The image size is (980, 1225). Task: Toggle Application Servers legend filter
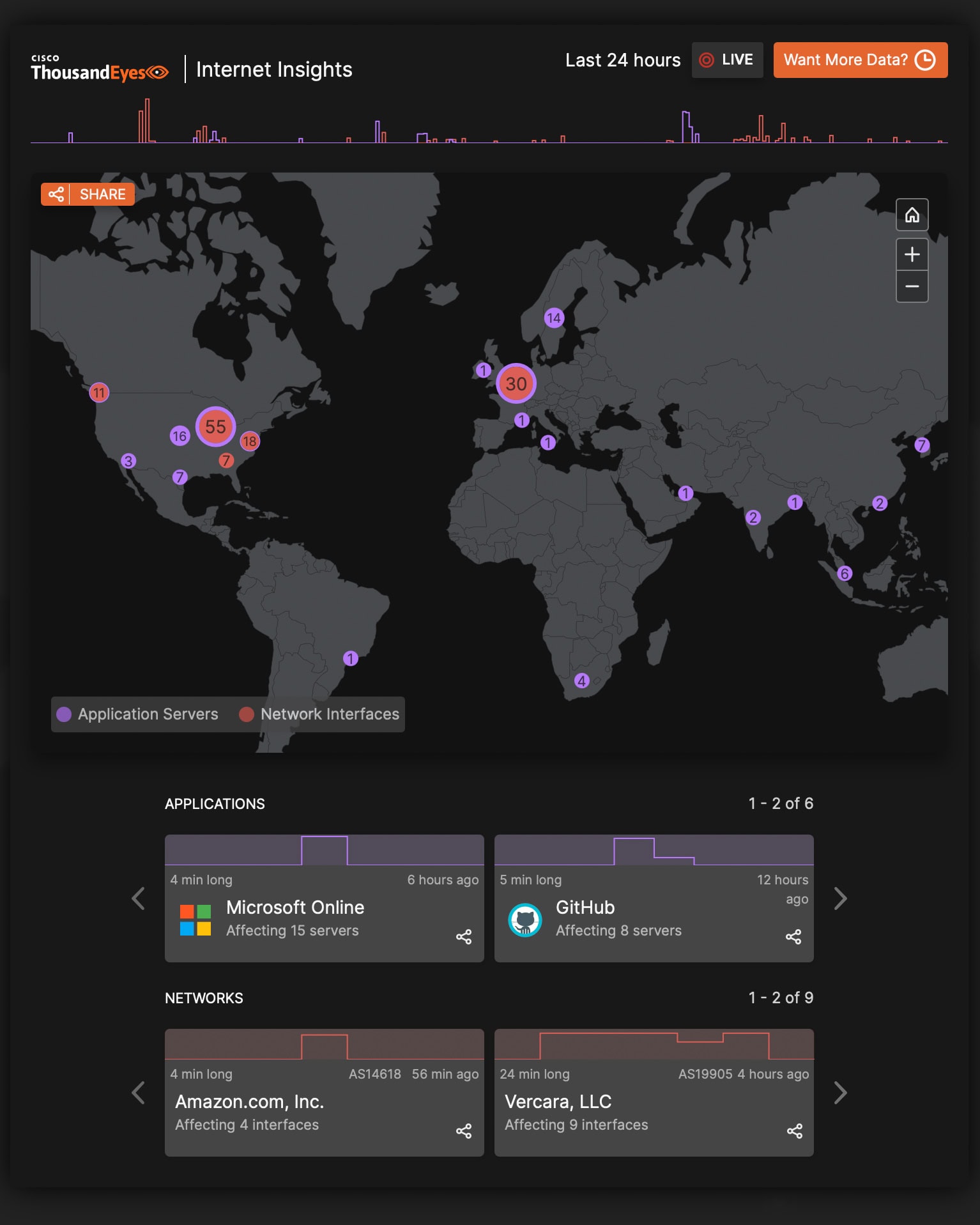(x=137, y=714)
